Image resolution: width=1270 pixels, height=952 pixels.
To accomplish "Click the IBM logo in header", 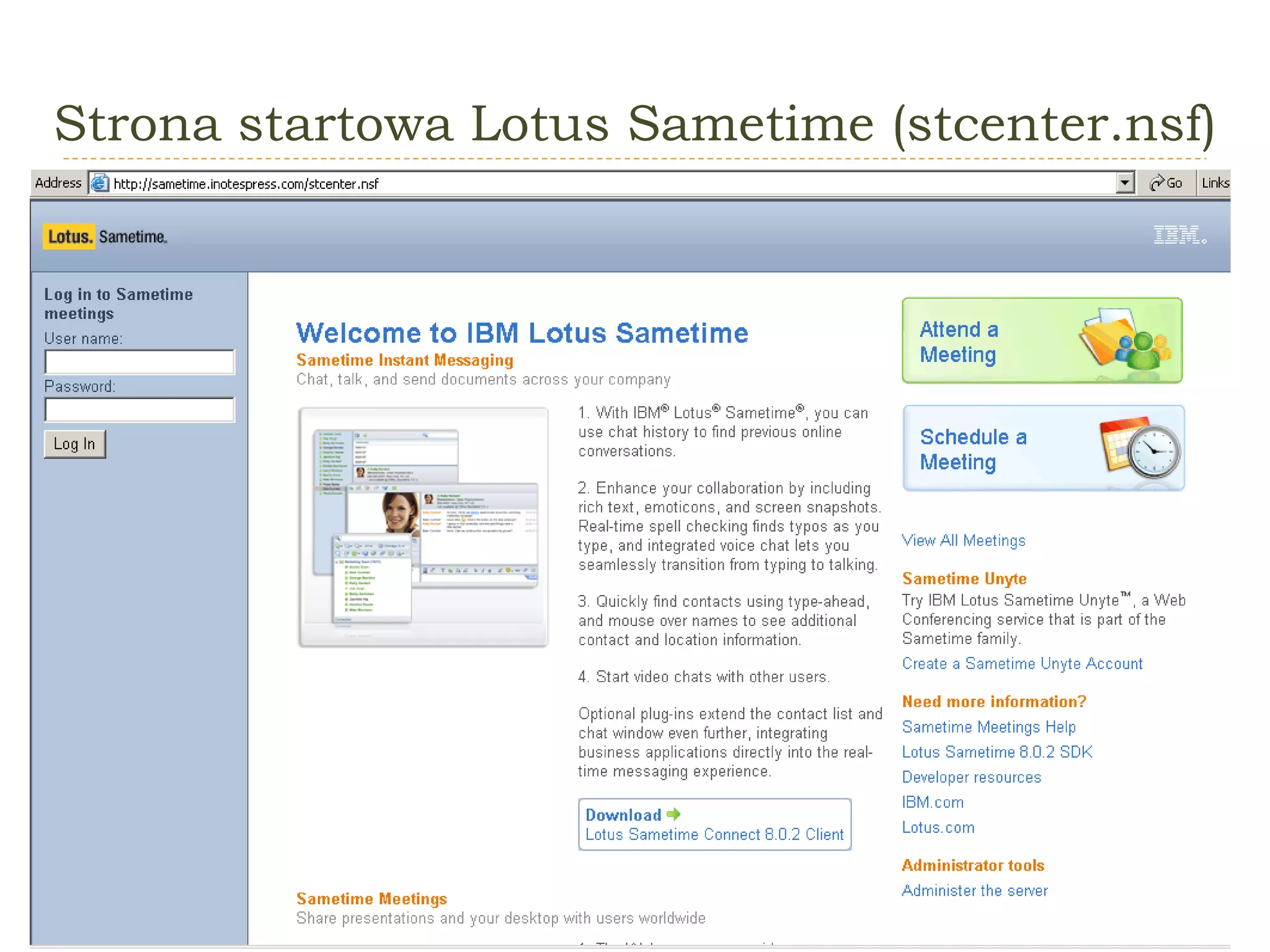I will coord(1179,235).
